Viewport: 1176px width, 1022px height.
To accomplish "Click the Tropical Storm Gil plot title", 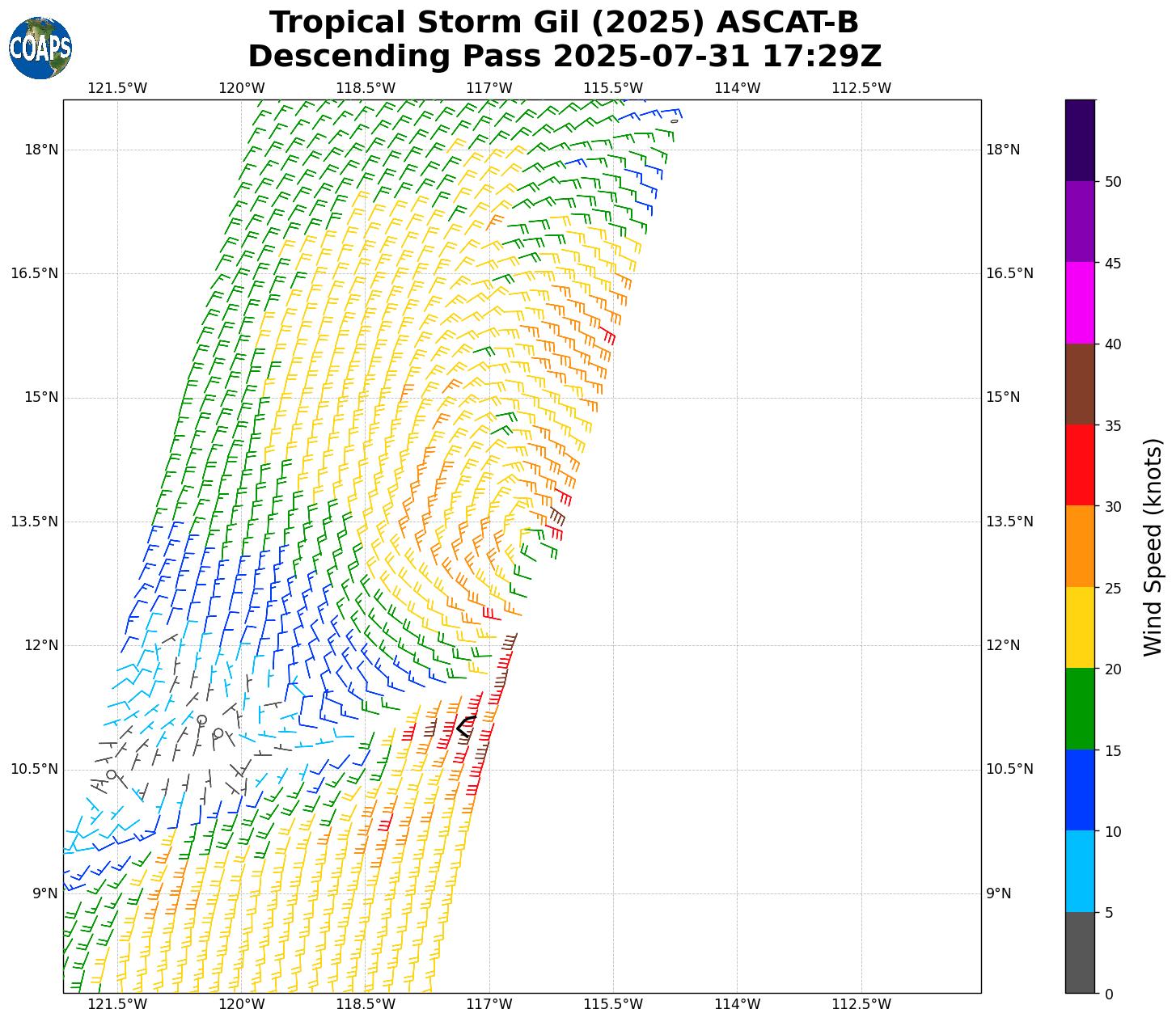I will [x=564, y=23].
